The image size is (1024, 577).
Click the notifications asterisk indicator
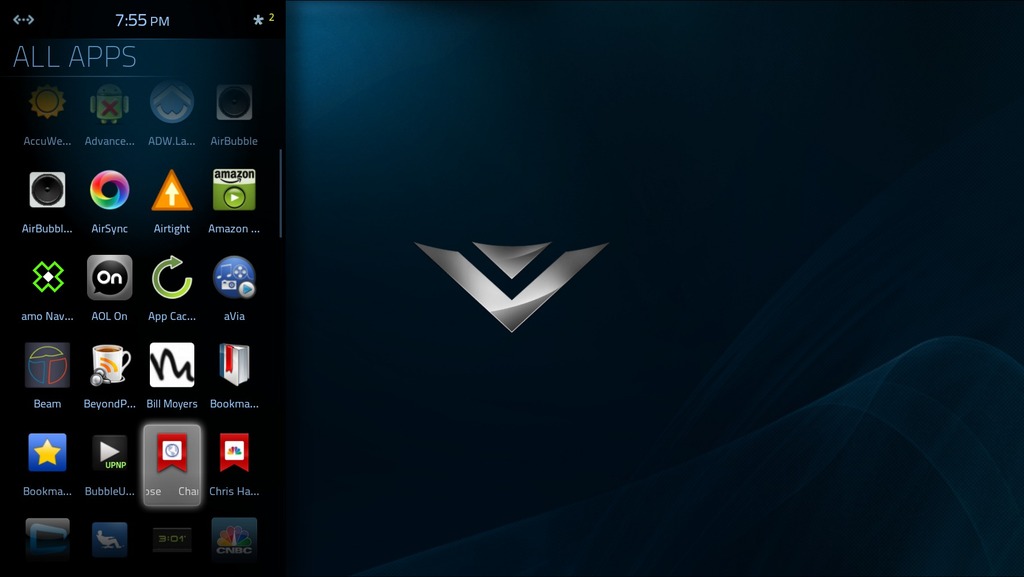(260, 20)
